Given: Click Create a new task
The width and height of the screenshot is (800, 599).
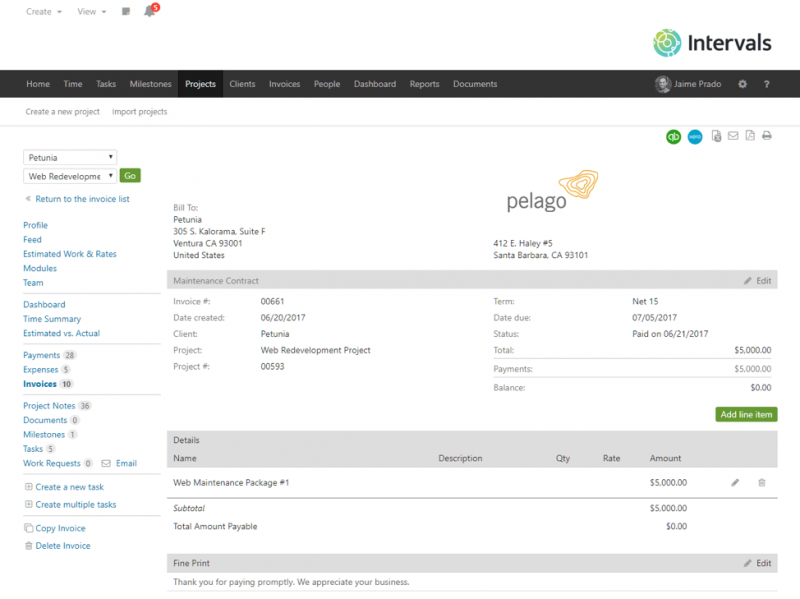Looking at the screenshot, I should pos(69,487).
